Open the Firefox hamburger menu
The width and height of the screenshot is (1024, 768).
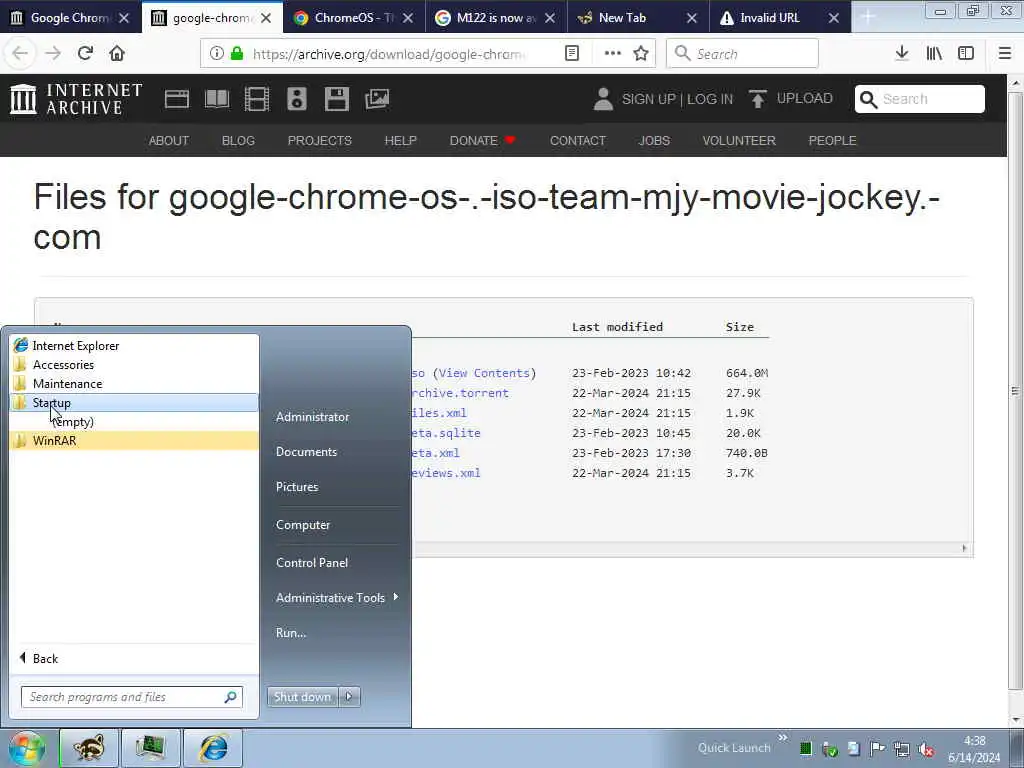coord(1004,54)
